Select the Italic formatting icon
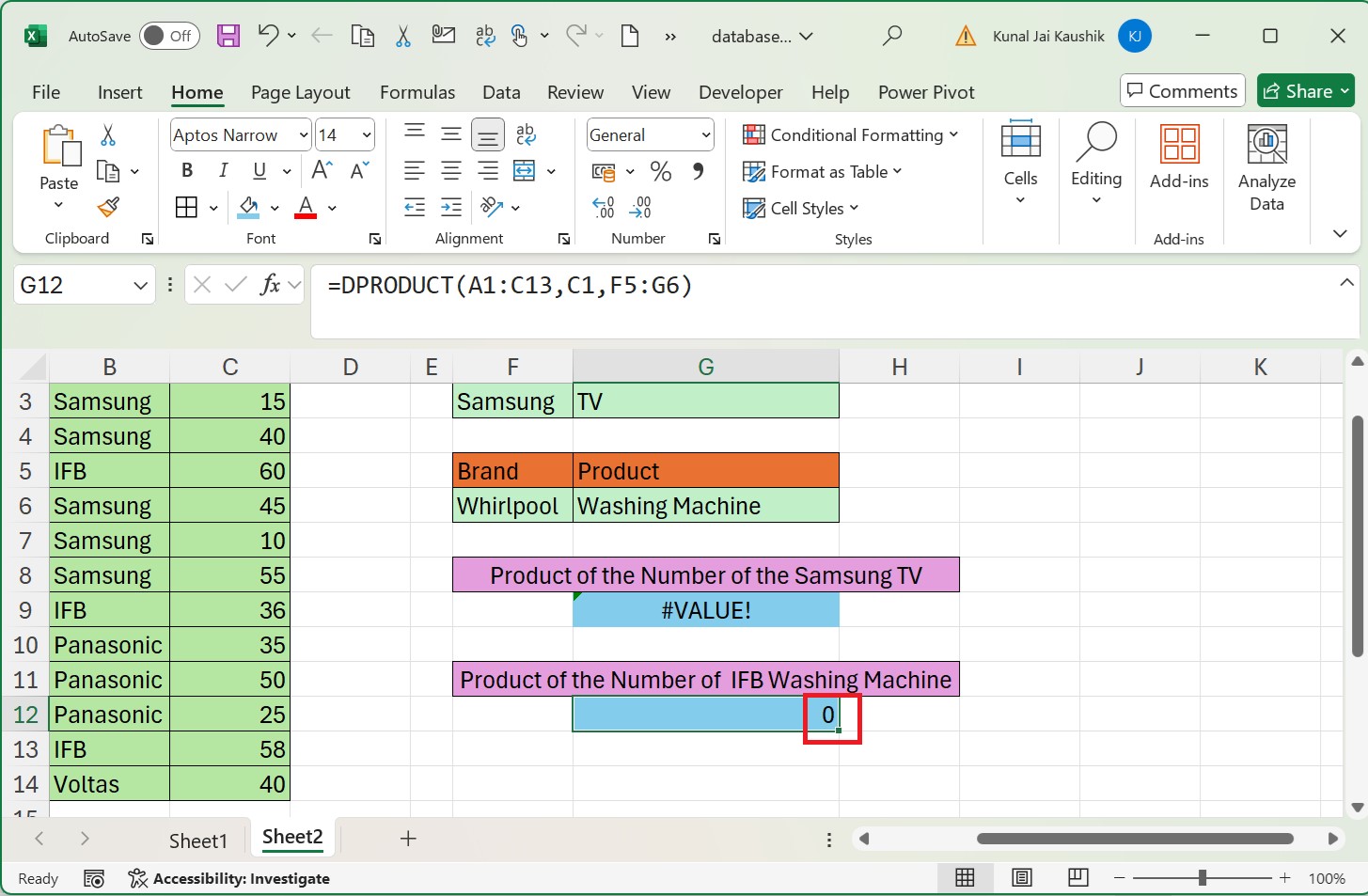Image resolution: width=1368 pixels, height=896 pixels. pos(223,170)
